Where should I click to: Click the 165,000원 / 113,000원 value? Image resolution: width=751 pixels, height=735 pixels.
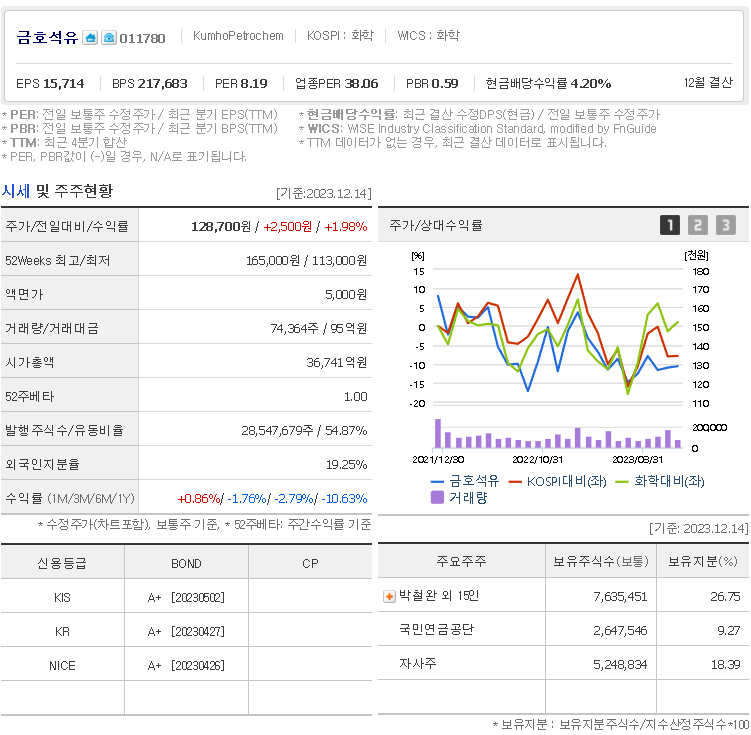pos(307,260)
